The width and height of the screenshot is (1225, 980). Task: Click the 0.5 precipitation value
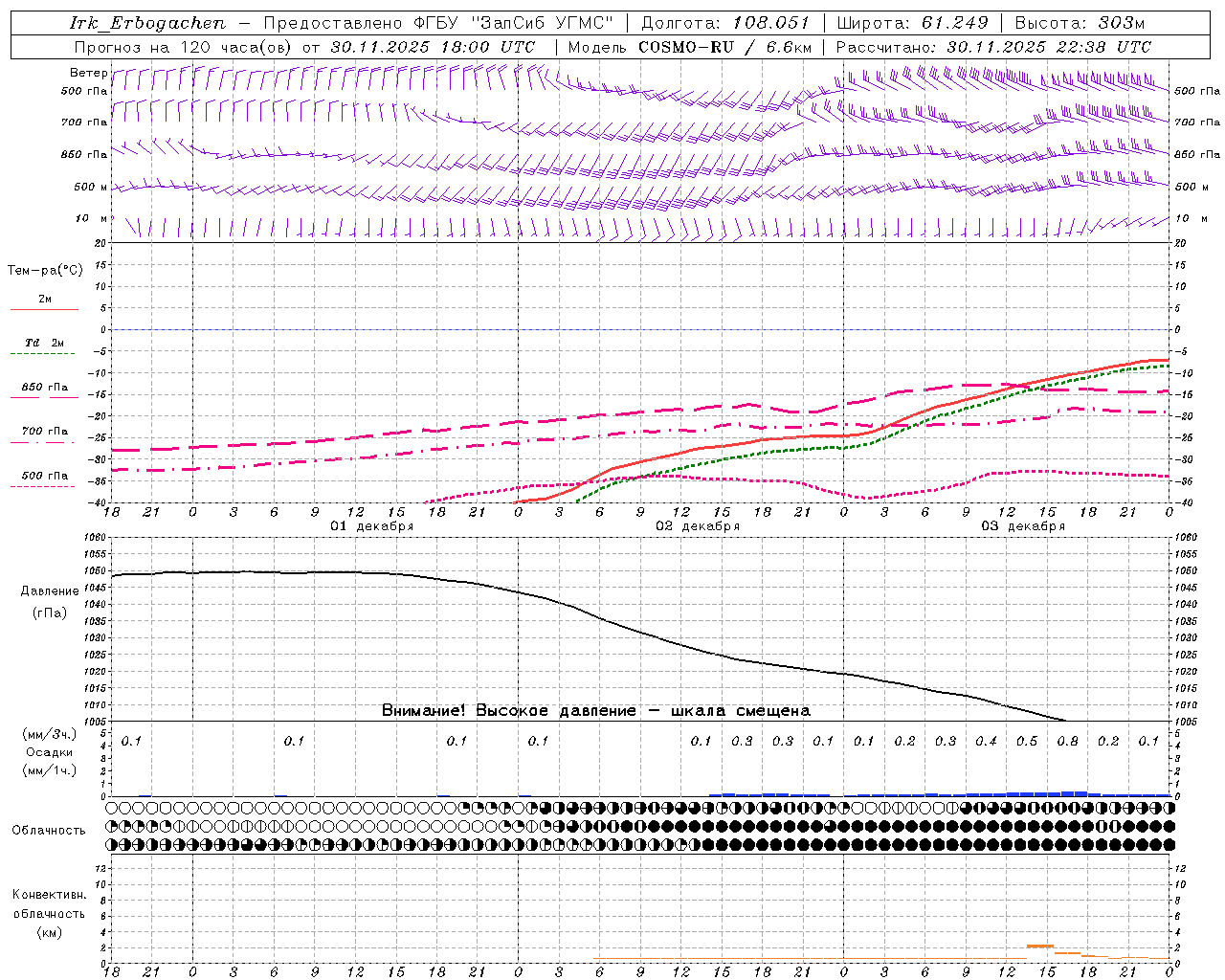(x=1027, y=741)
